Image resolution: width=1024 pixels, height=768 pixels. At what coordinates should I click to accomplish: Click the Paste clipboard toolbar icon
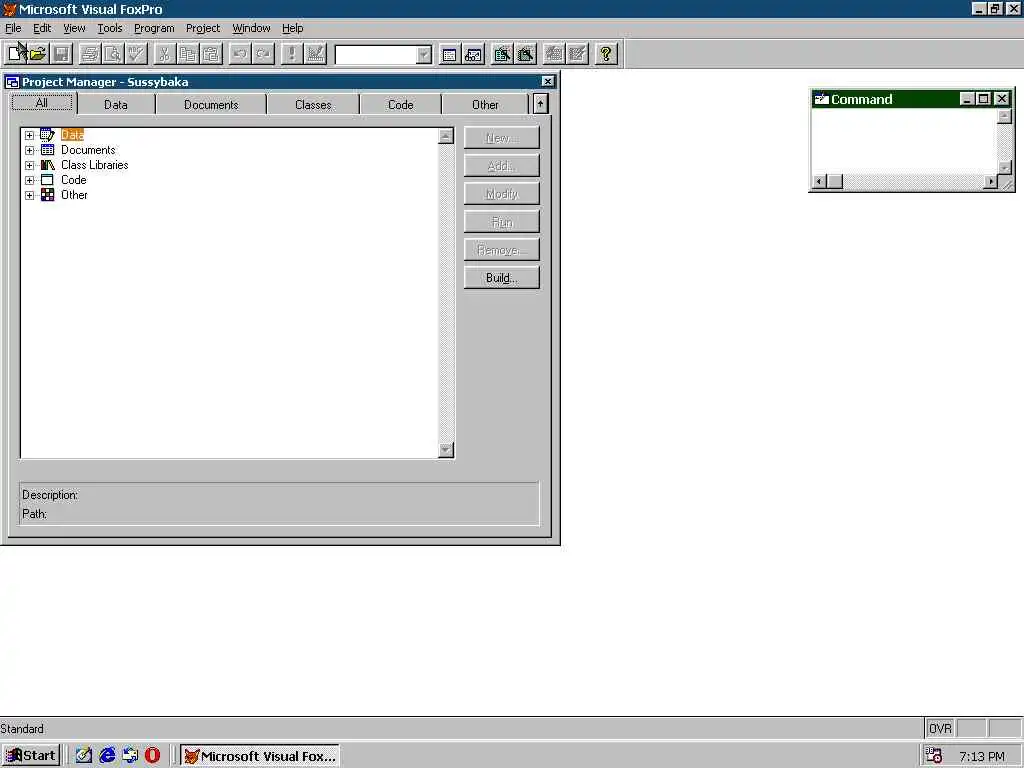[210, 54]
